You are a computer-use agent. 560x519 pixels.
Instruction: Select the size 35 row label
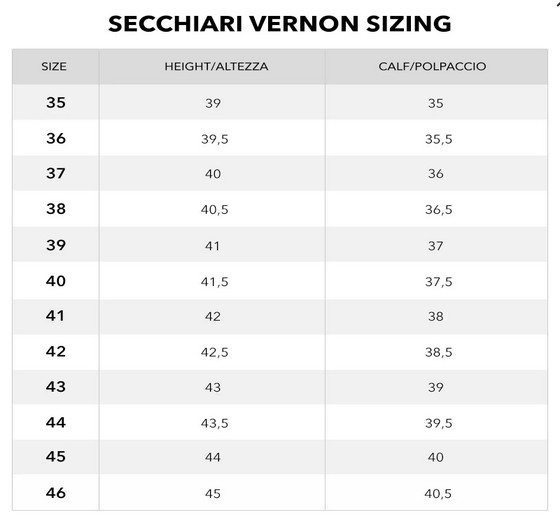pyautogui.click(x=56, y=103)
